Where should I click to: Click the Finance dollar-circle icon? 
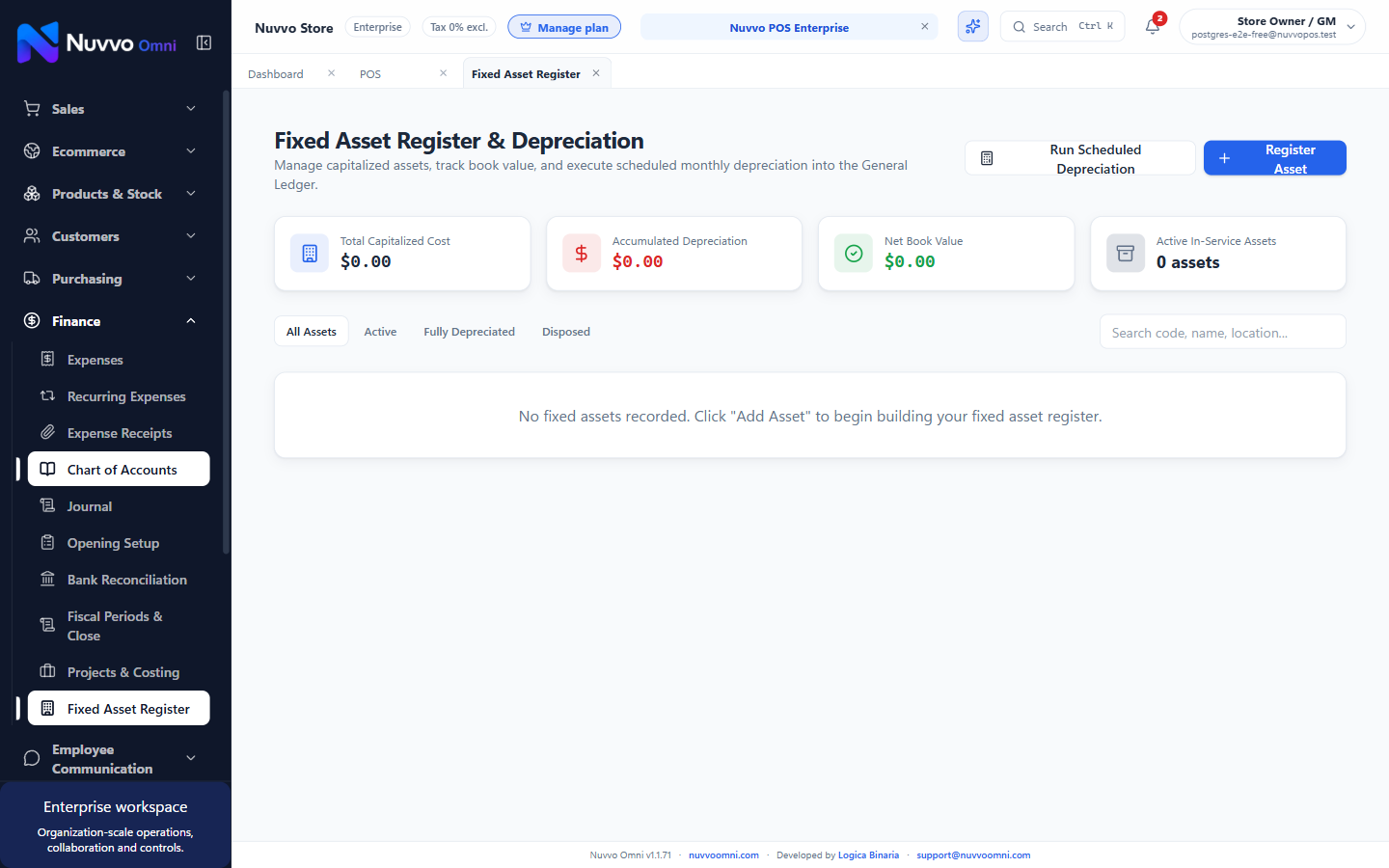click(32, 321)
